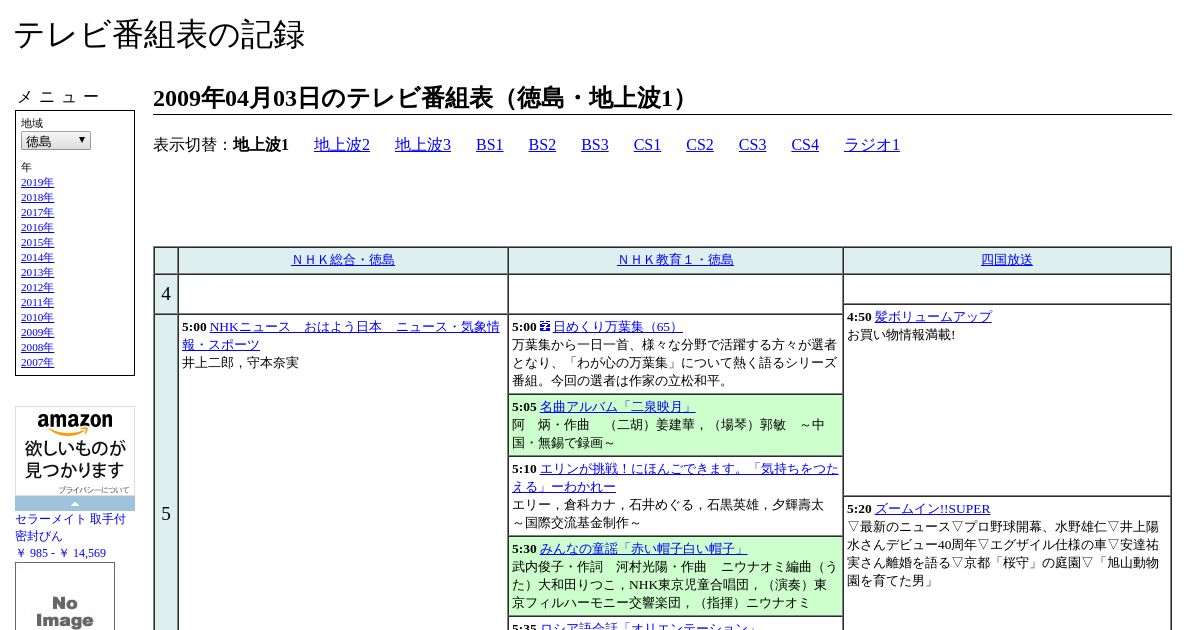Open 日めくり万葉集（65） program link

click(618, 327)
